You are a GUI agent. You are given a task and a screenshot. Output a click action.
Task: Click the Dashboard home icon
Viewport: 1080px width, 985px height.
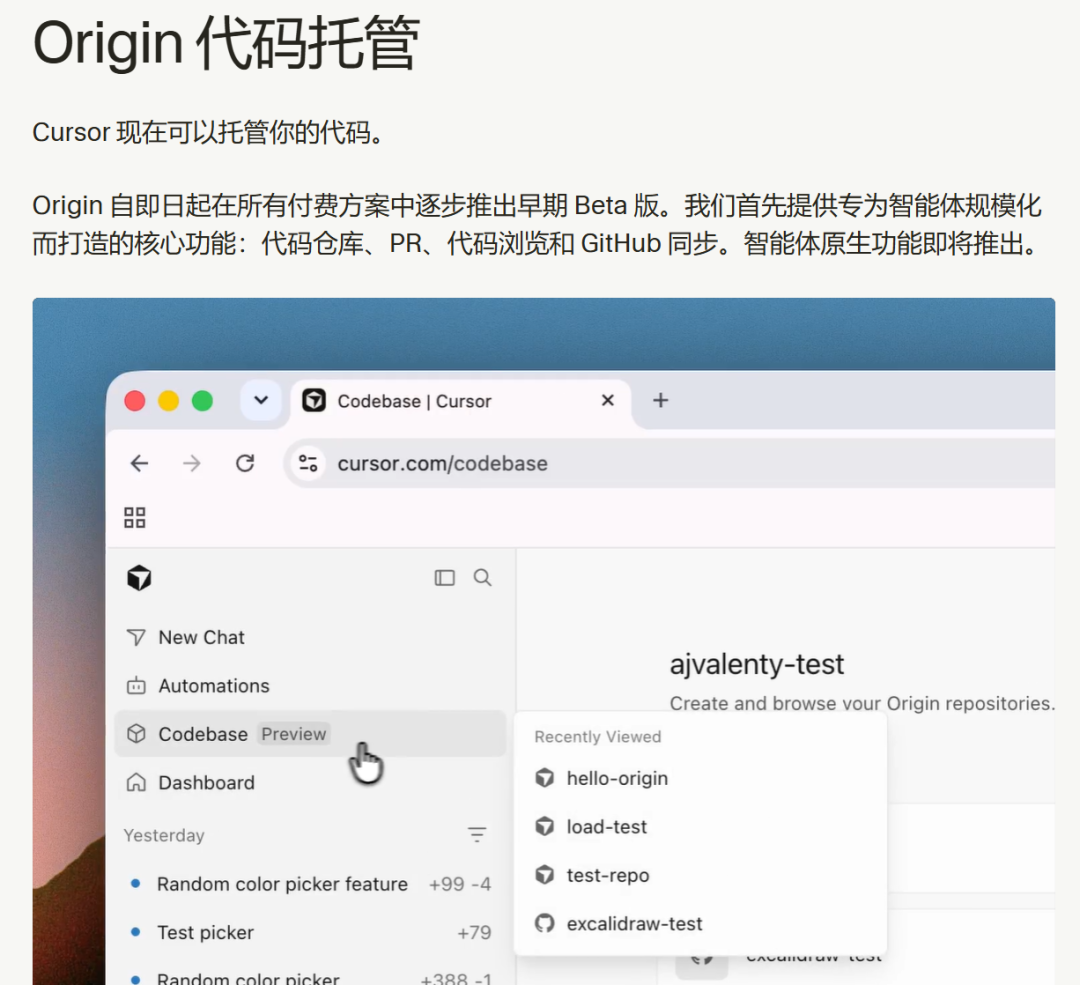pyautogui.click(x=136, y=782)
